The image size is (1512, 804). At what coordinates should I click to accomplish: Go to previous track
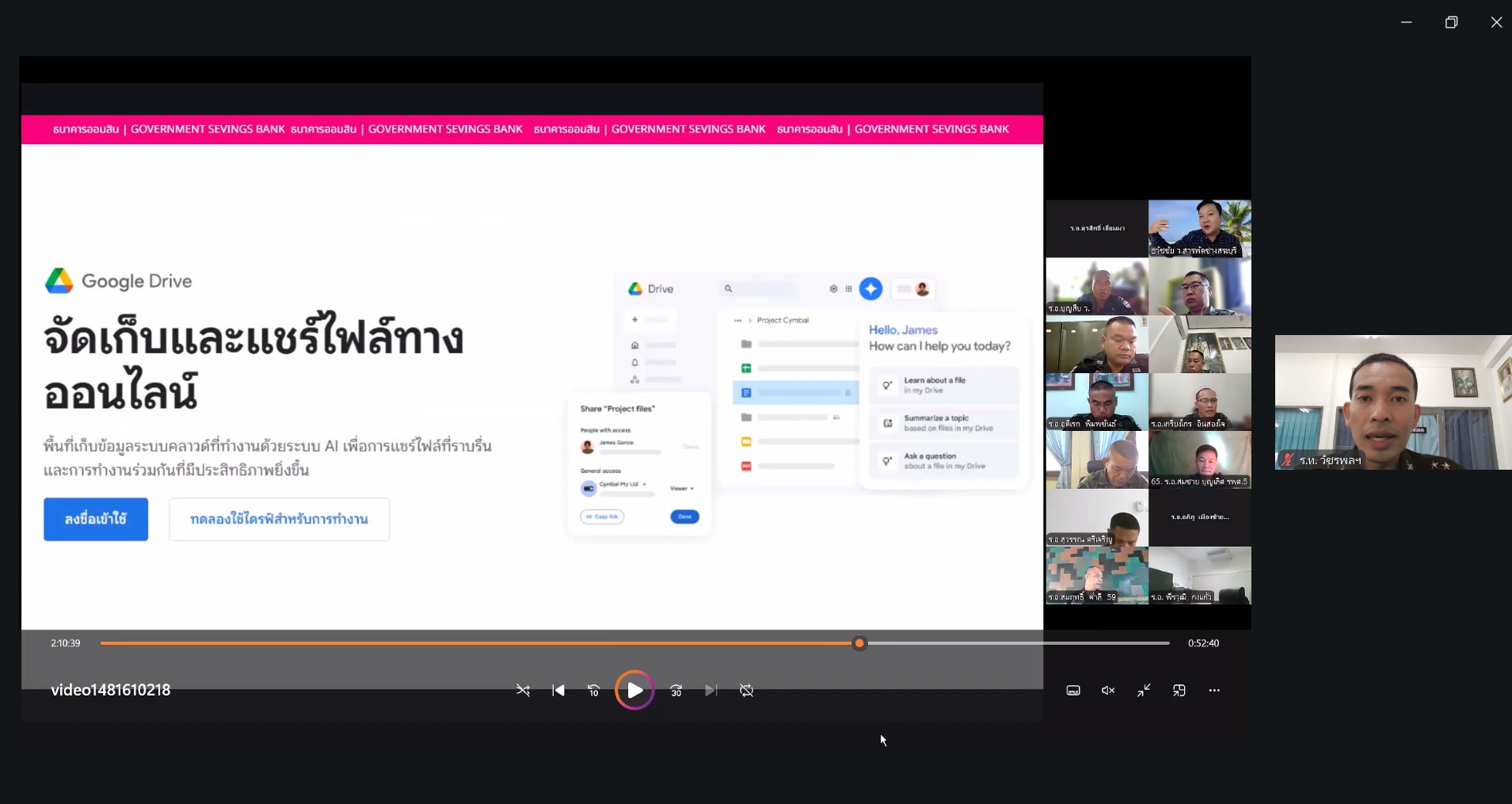(x=558, y=691)
